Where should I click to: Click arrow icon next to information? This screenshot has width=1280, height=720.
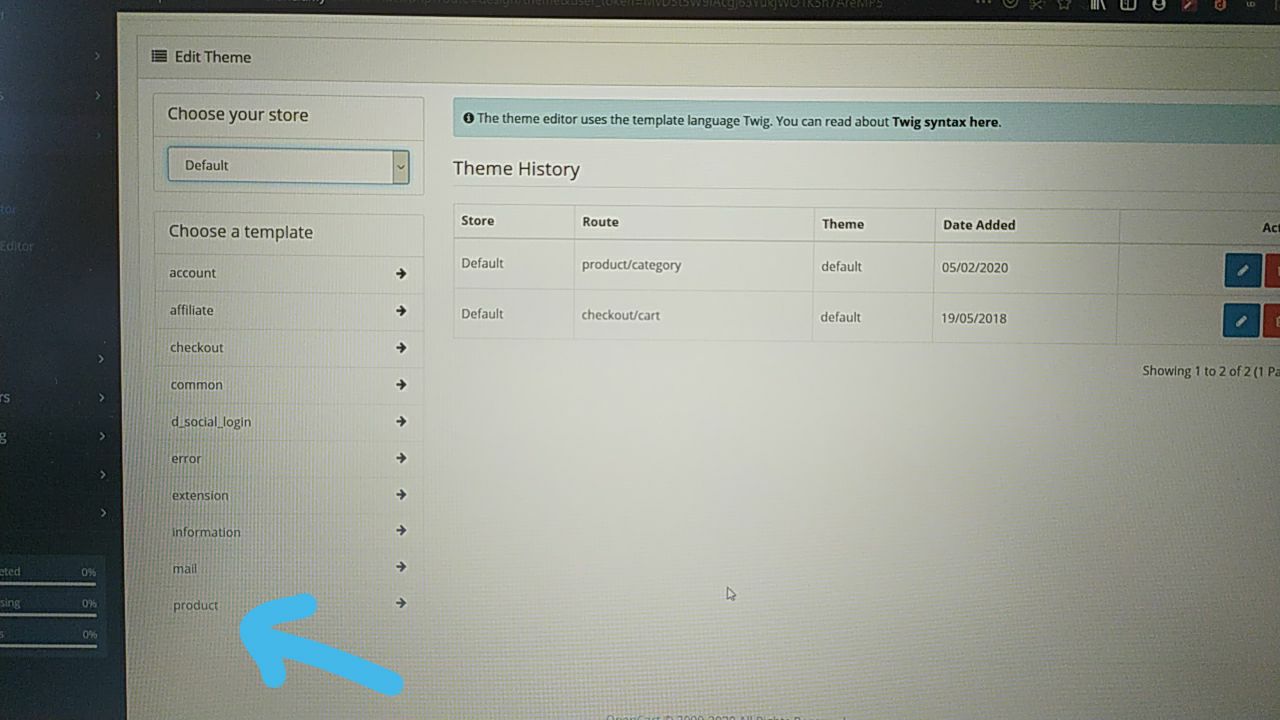coord(401,530)
